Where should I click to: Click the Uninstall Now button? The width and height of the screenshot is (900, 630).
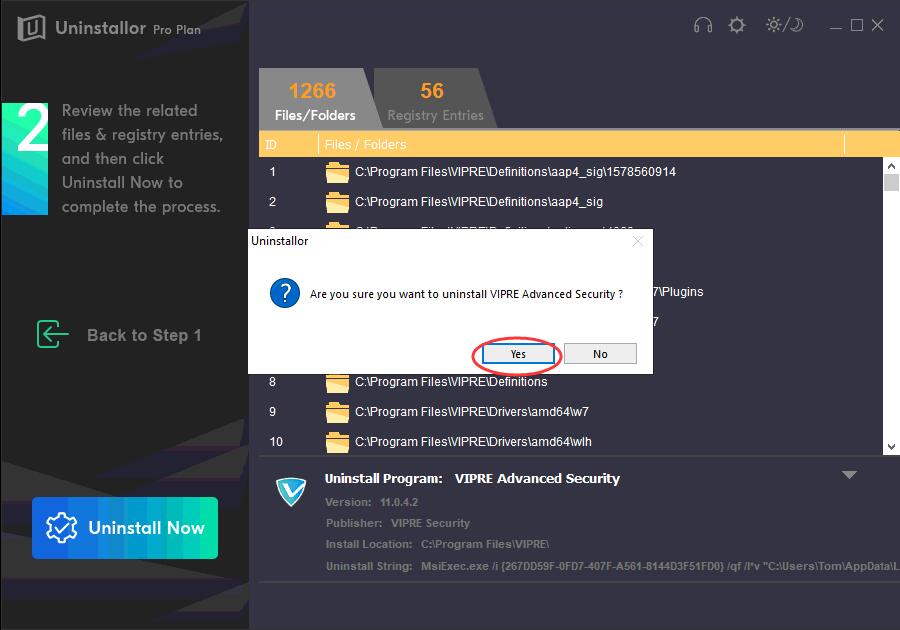(125, 528)
